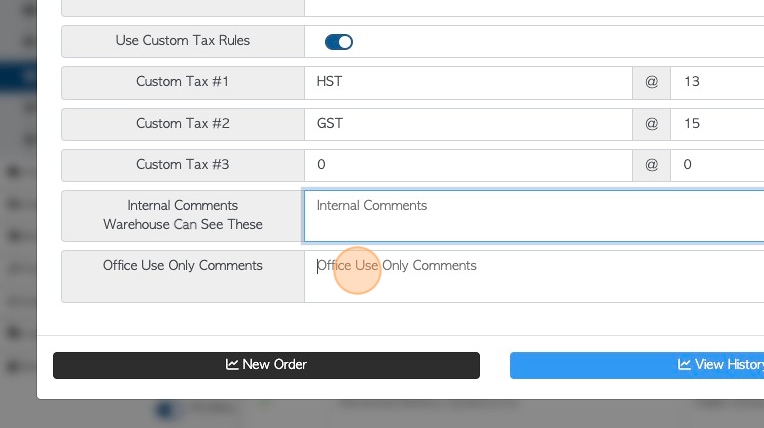Focus the Internal Comments text area
Screen dimensions: 764x428
coord(534,216)
